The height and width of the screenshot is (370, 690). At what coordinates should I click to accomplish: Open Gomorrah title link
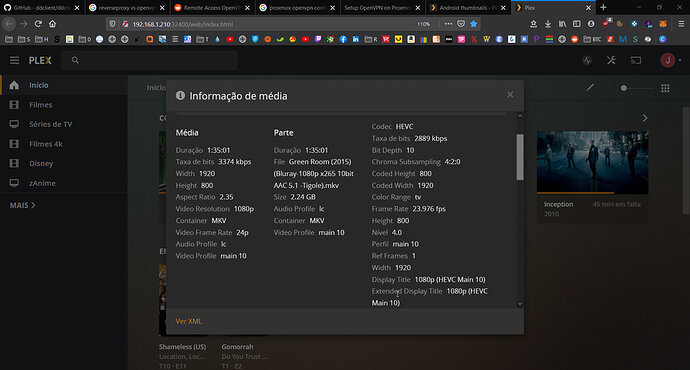pos(237,347)
